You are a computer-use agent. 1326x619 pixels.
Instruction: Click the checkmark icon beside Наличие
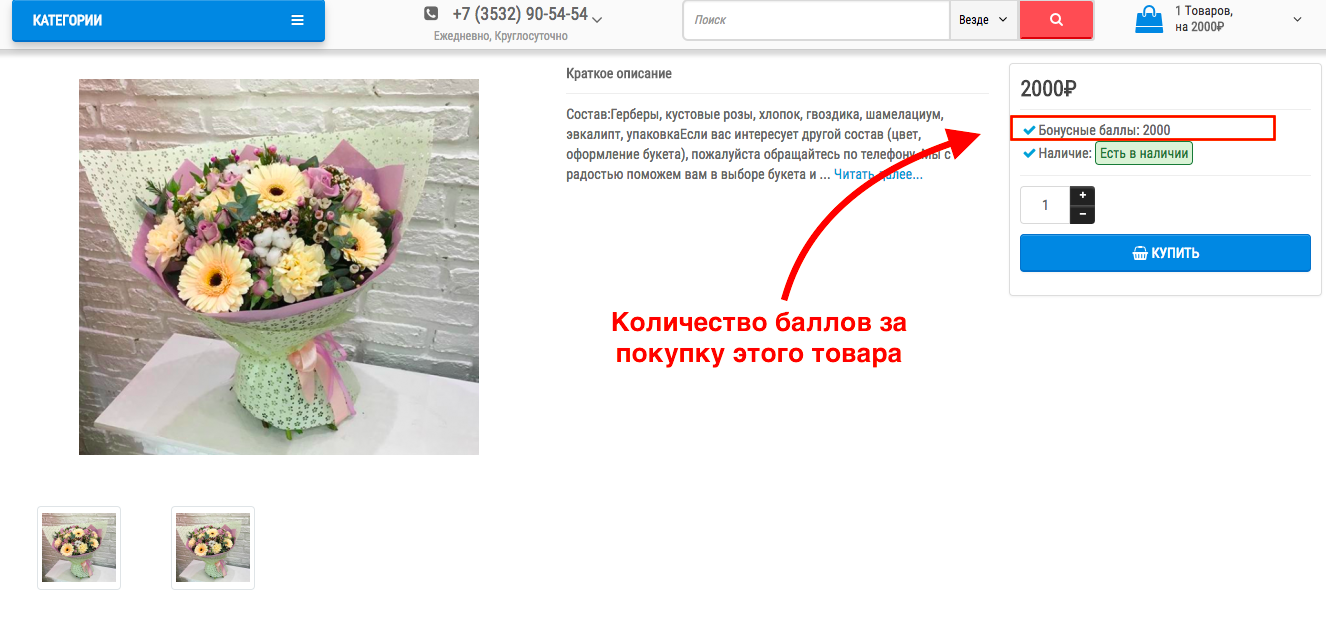click(1029, 153)
